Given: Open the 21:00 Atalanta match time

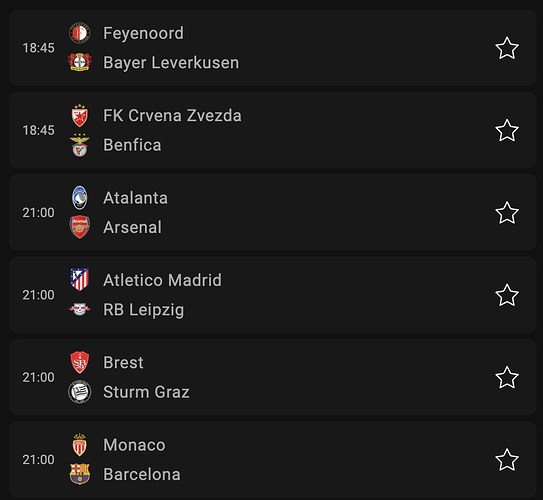Looking at the screenshot, I should [38, 213].
